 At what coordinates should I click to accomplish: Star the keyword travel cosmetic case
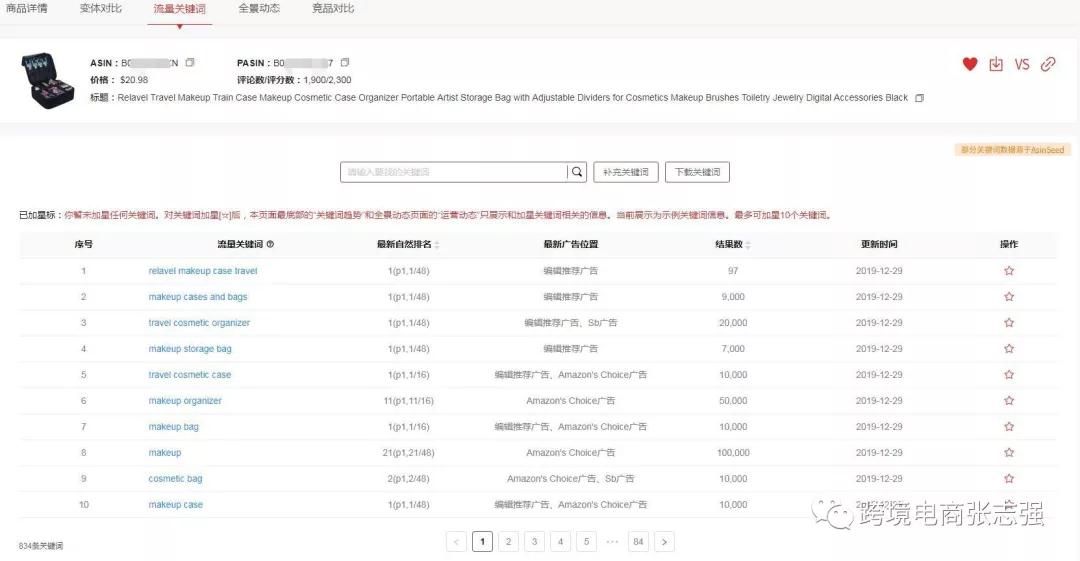click(1009, 375)
